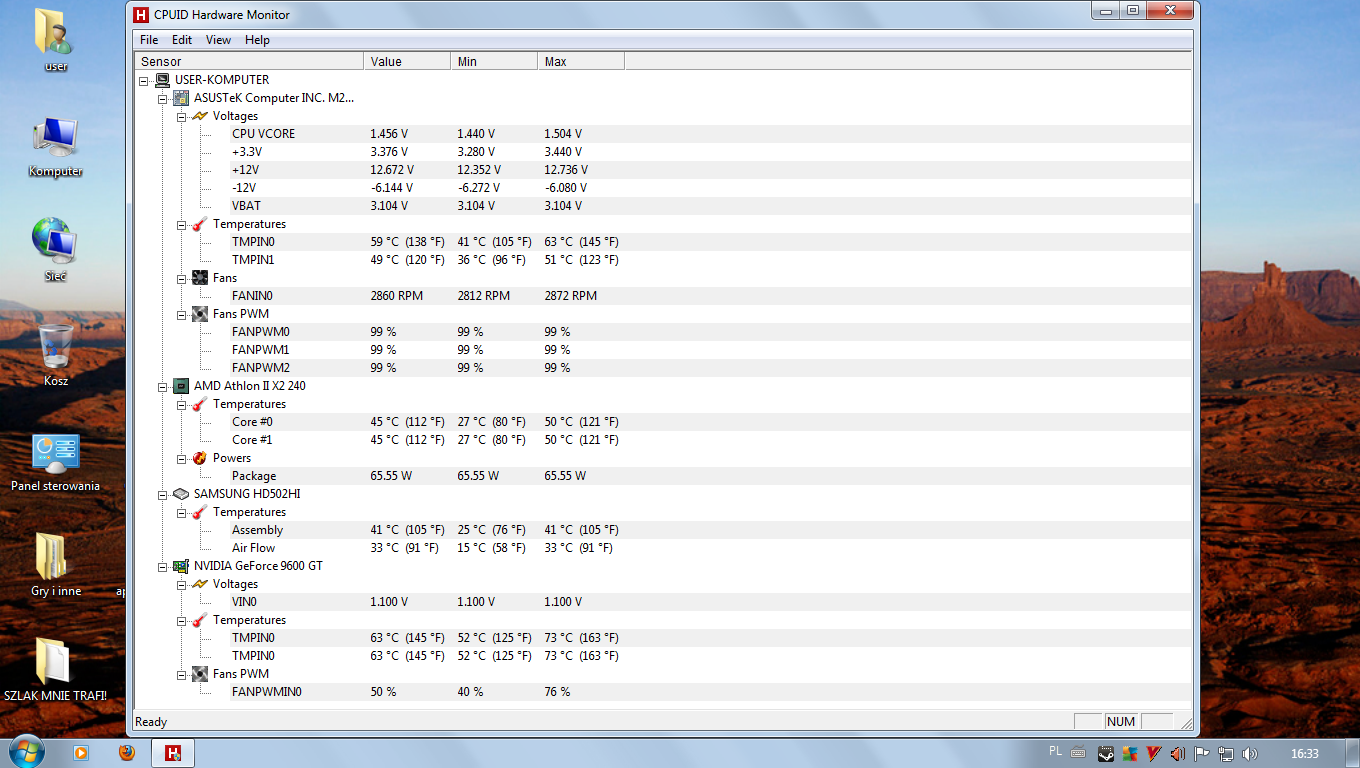The height and width of the screenshot is (768, 1360).
Task: Open the Edit menu
Action: 181,40
